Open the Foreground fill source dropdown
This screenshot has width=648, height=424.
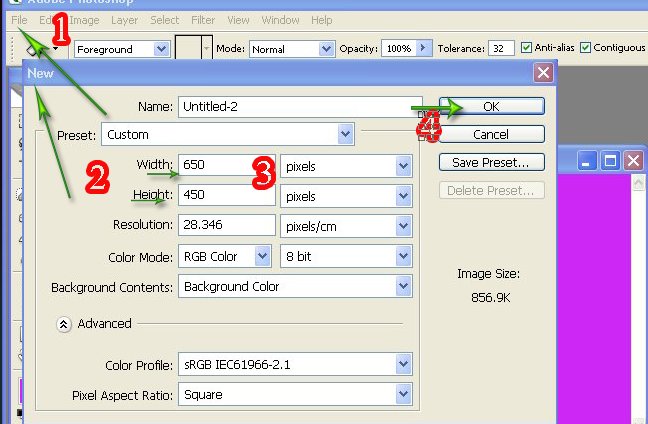pos(122,49)
